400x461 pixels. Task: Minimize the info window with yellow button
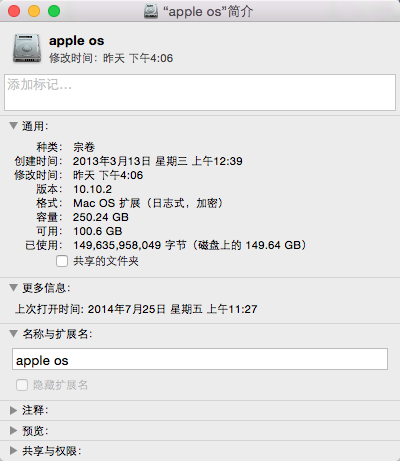click(34, 11)
